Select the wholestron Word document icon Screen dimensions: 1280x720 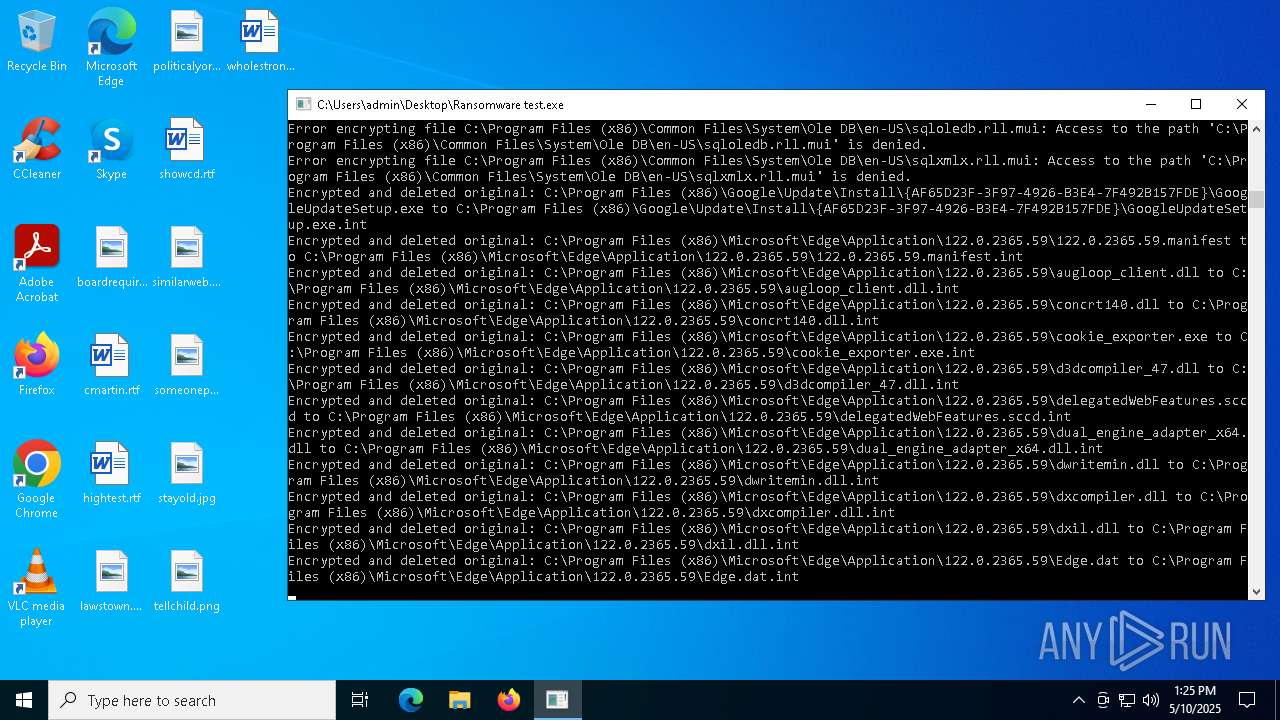[260, 42]
